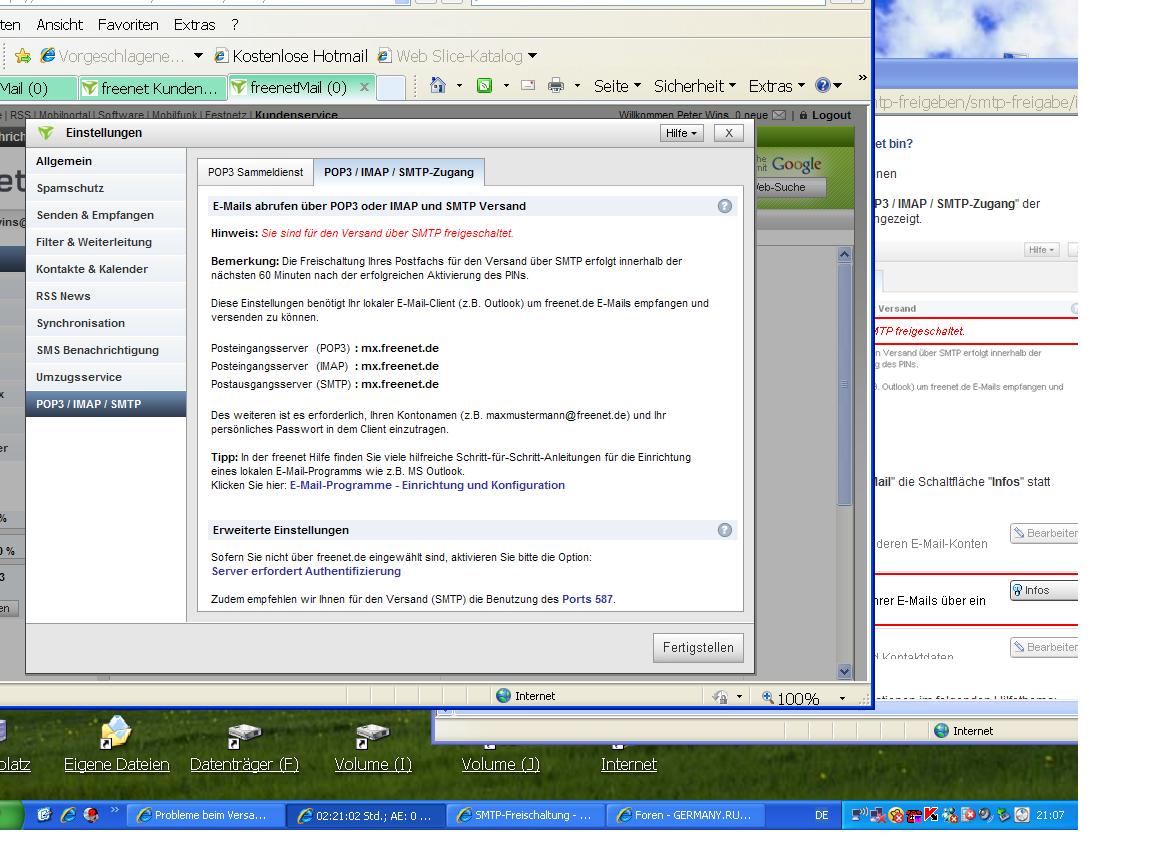Click the page scrollbar up arrow
The image size is (1152, 864).
[844, 254]
